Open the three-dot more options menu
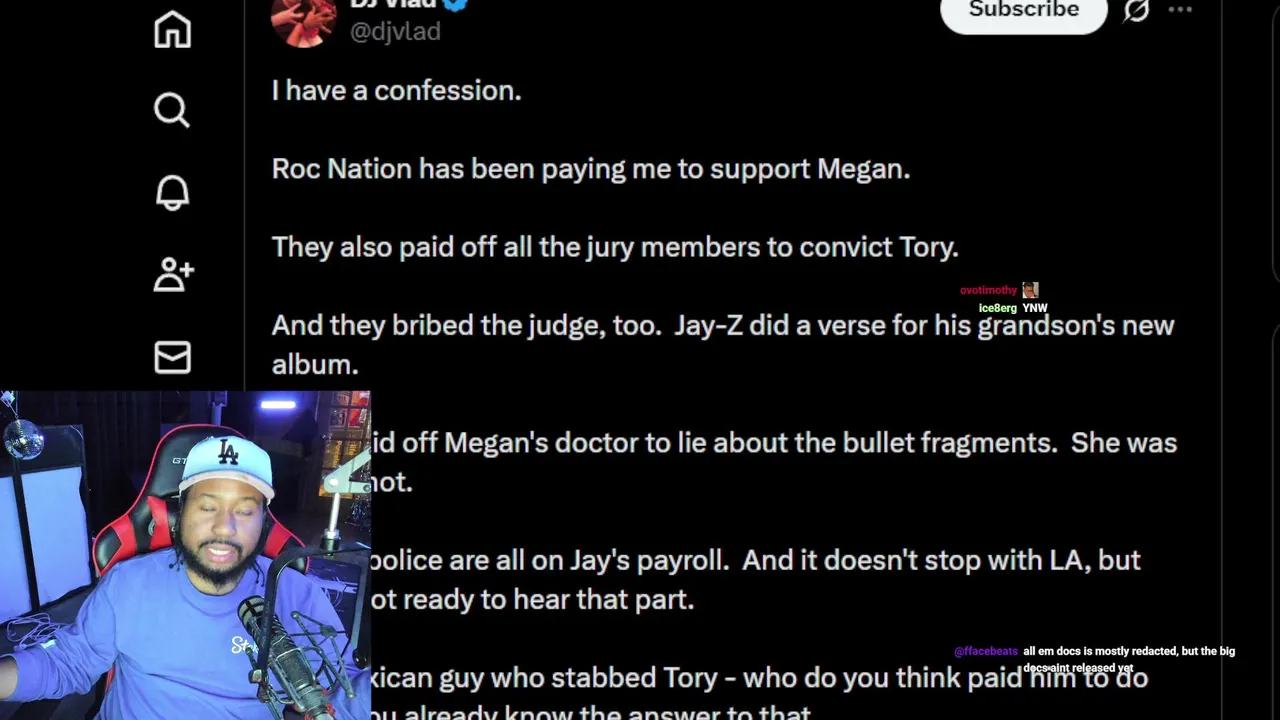The height and width of the screenshot is (720, 1280). (1180, 10)
